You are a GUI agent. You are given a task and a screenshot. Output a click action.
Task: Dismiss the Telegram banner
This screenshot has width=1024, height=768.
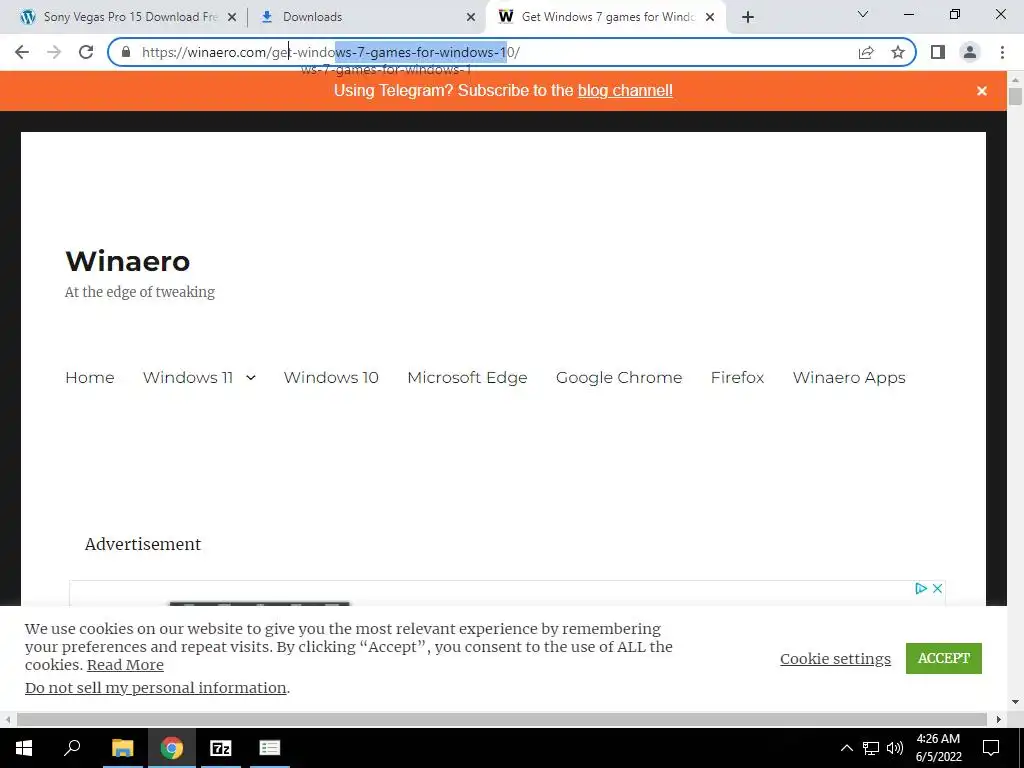982,91
